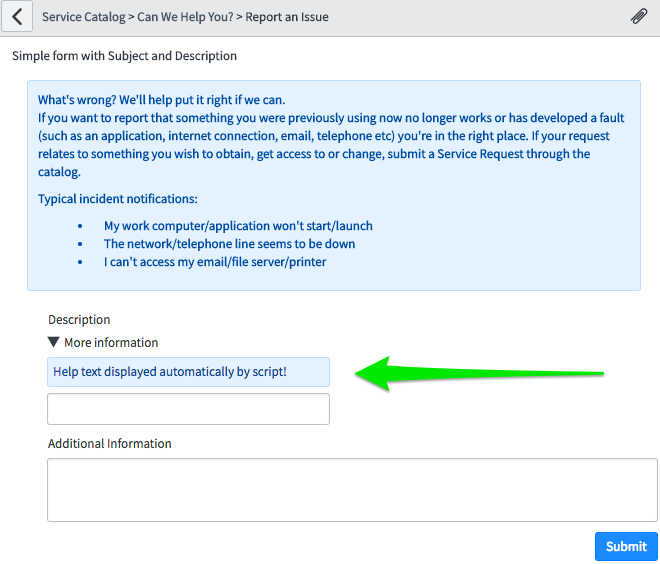
Task: Click the Typical incident notifications heading
Action: coord(118,199)
